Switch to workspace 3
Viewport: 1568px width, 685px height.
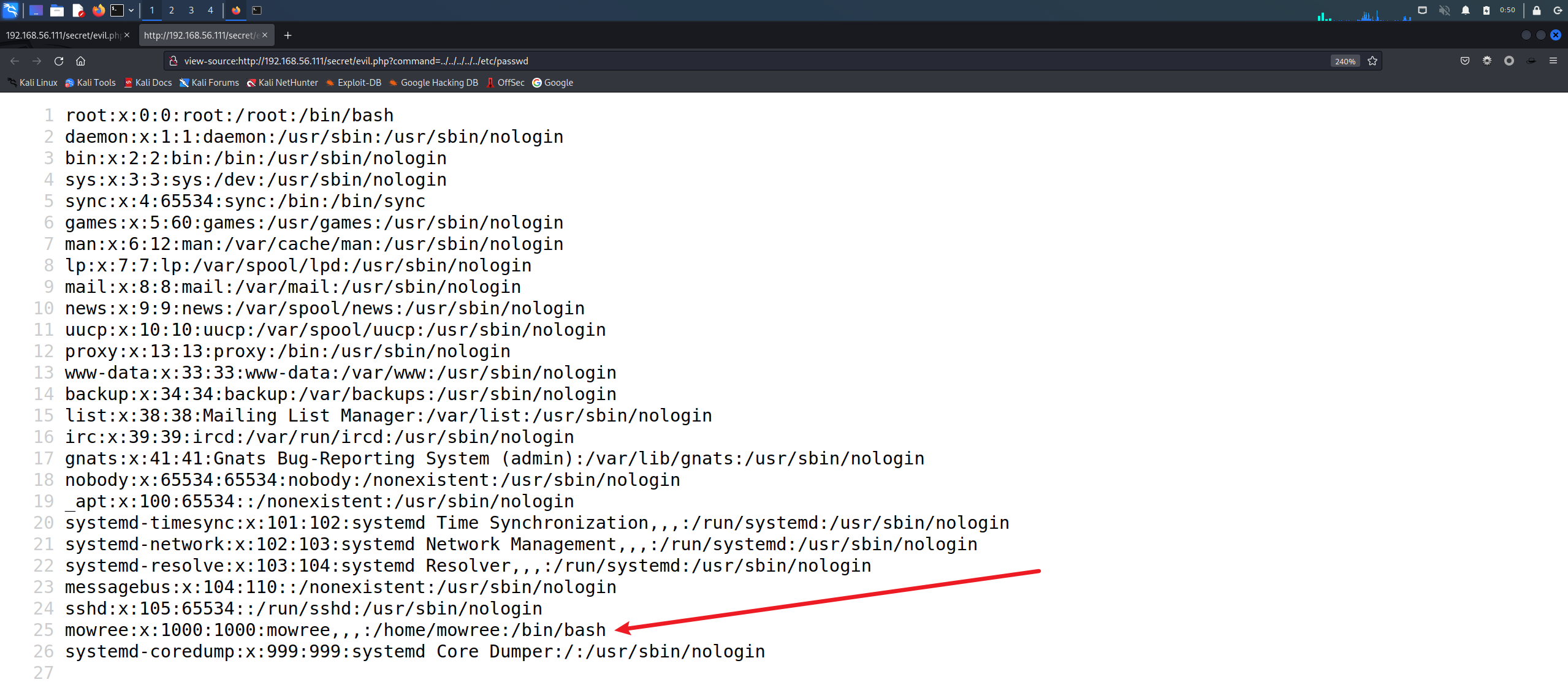point(191,10)
